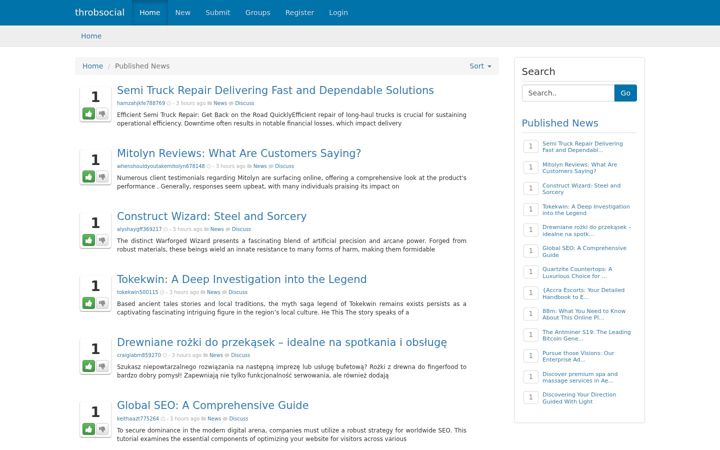The height and width of the screenshot is (450, 720).
Task: Go to Submit page in navbar
Action: coord(218,12)
